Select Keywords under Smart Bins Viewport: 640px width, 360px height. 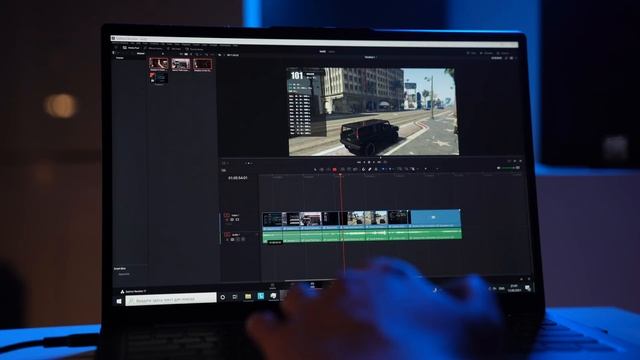[x=124, y=274]
